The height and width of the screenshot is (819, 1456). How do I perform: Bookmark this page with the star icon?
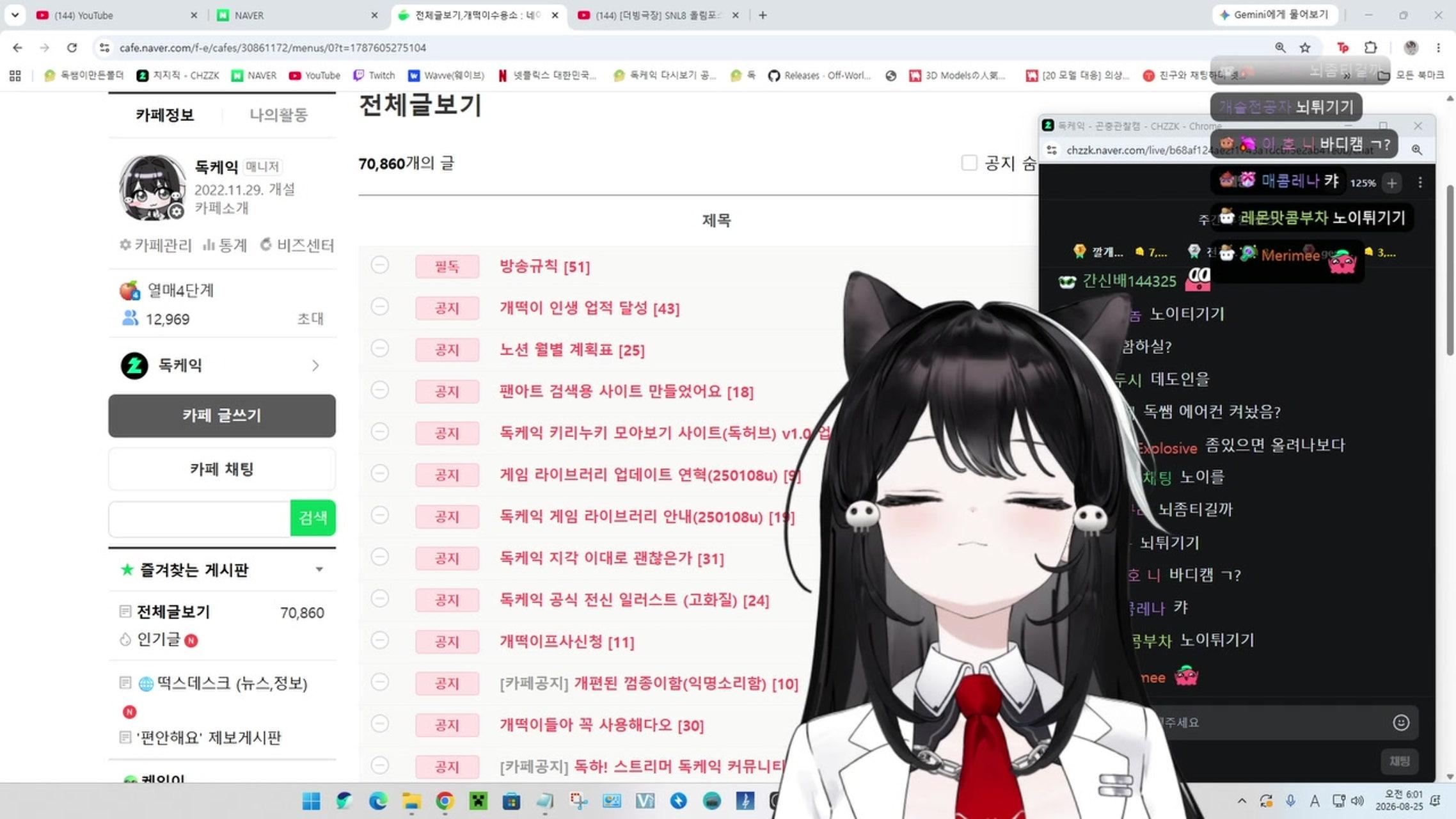tap(1305, 47)
